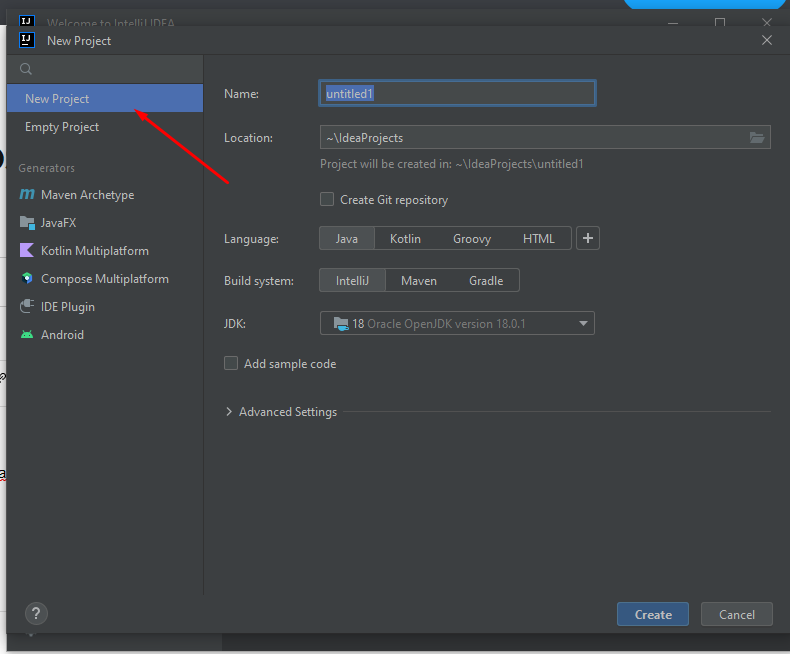The height and width of the screenshot is (654, 790).
Task: Click the 'Name:' label
Action: click(x=241, y=94)
